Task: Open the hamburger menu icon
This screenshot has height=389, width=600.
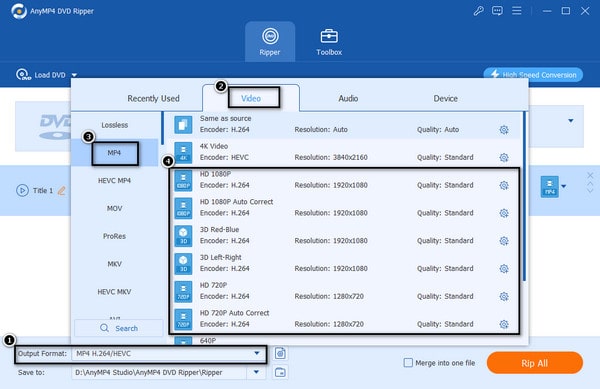Action: [x=517, y=10]
